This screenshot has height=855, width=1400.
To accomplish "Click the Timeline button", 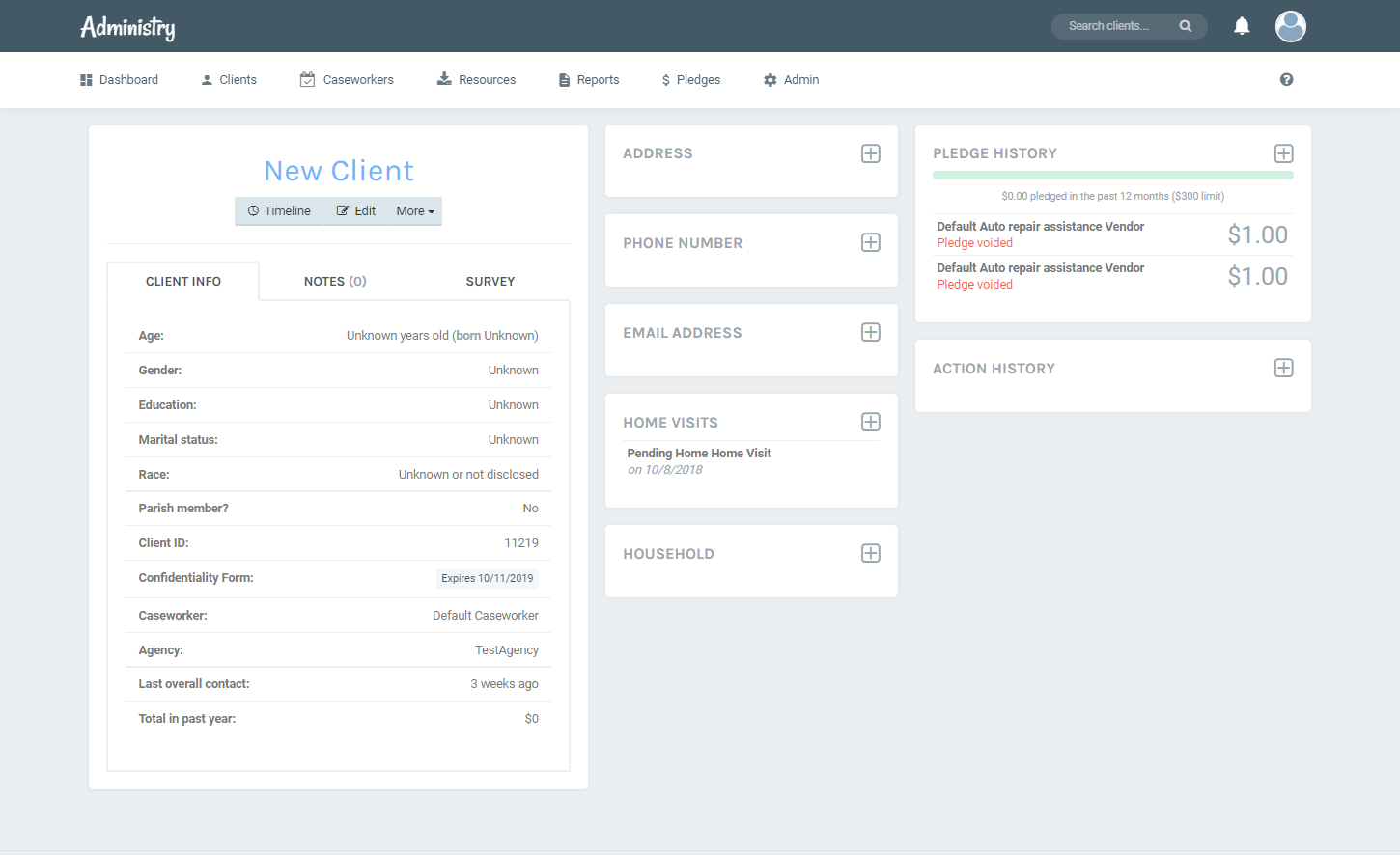I will click(279, 211).
